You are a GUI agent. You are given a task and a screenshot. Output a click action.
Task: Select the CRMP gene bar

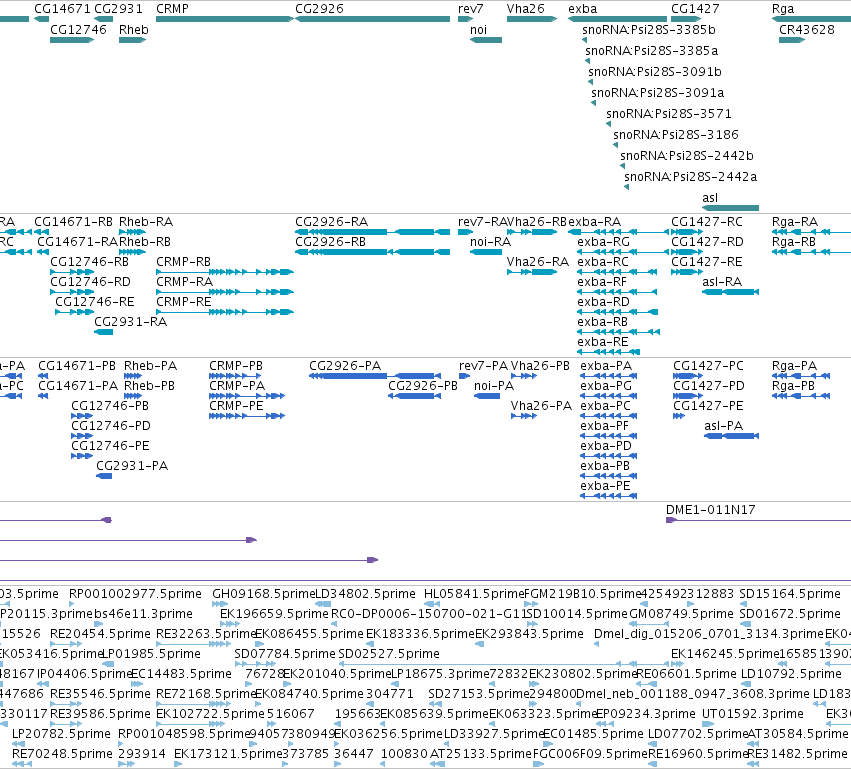pyautogui.click(x=225, y=19)
